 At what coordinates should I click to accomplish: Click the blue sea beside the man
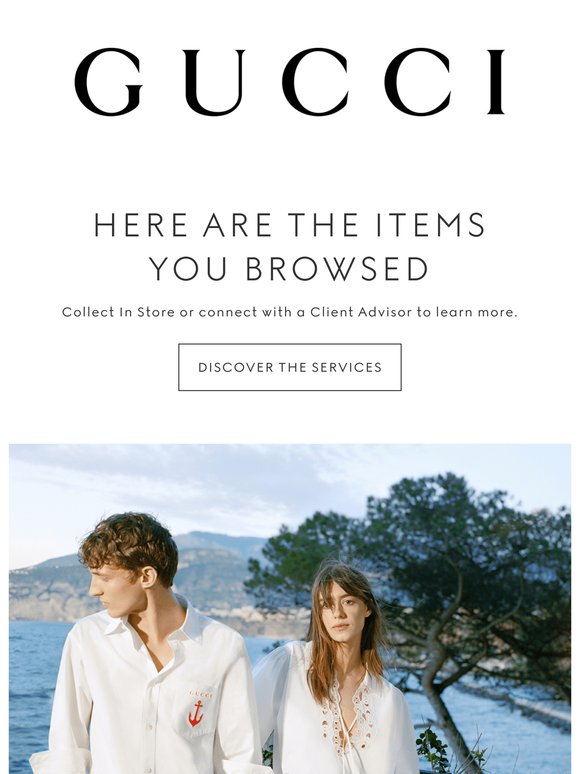point(35,691)
